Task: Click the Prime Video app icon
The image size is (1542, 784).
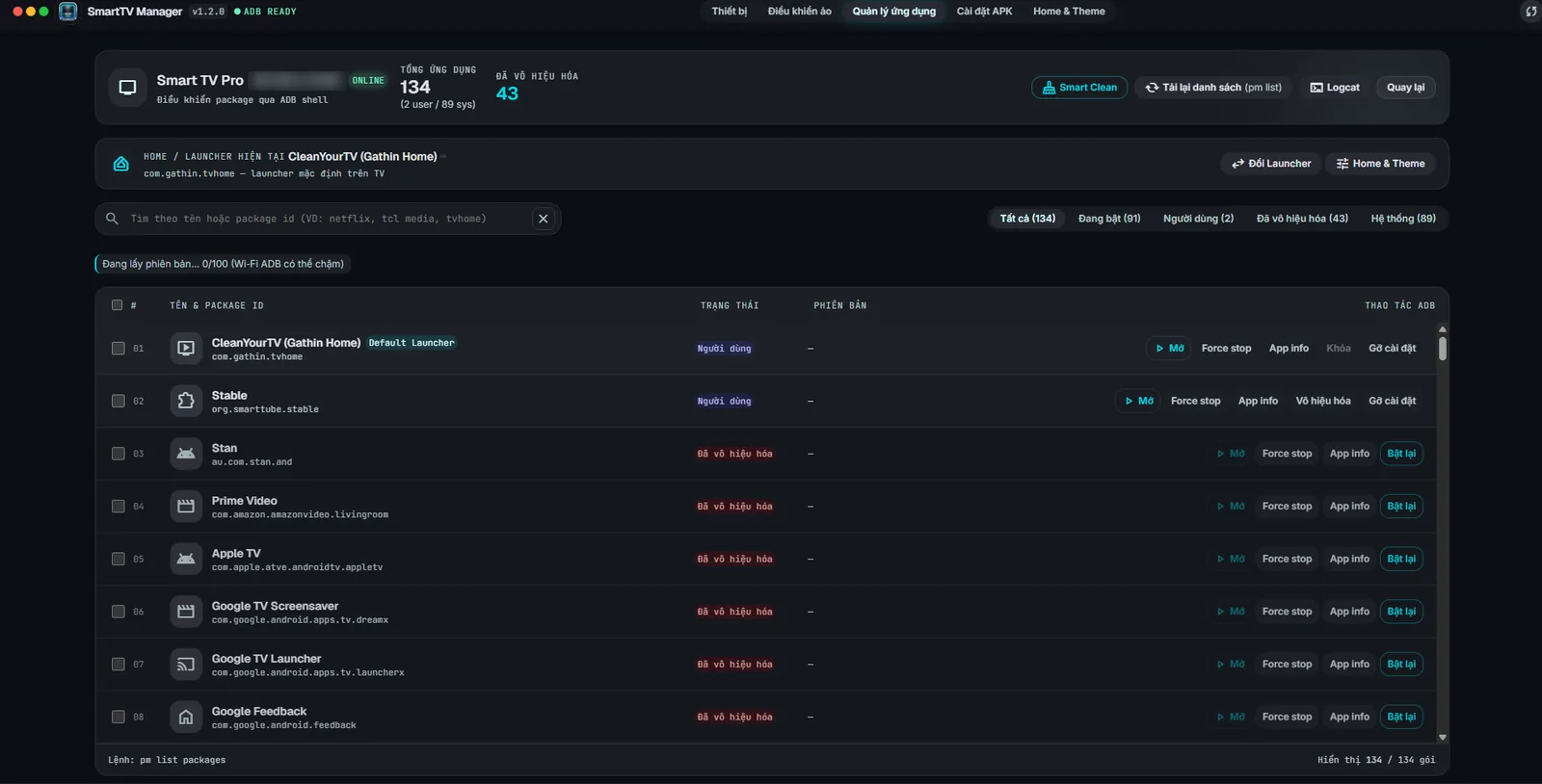Action: pos(186,506)
